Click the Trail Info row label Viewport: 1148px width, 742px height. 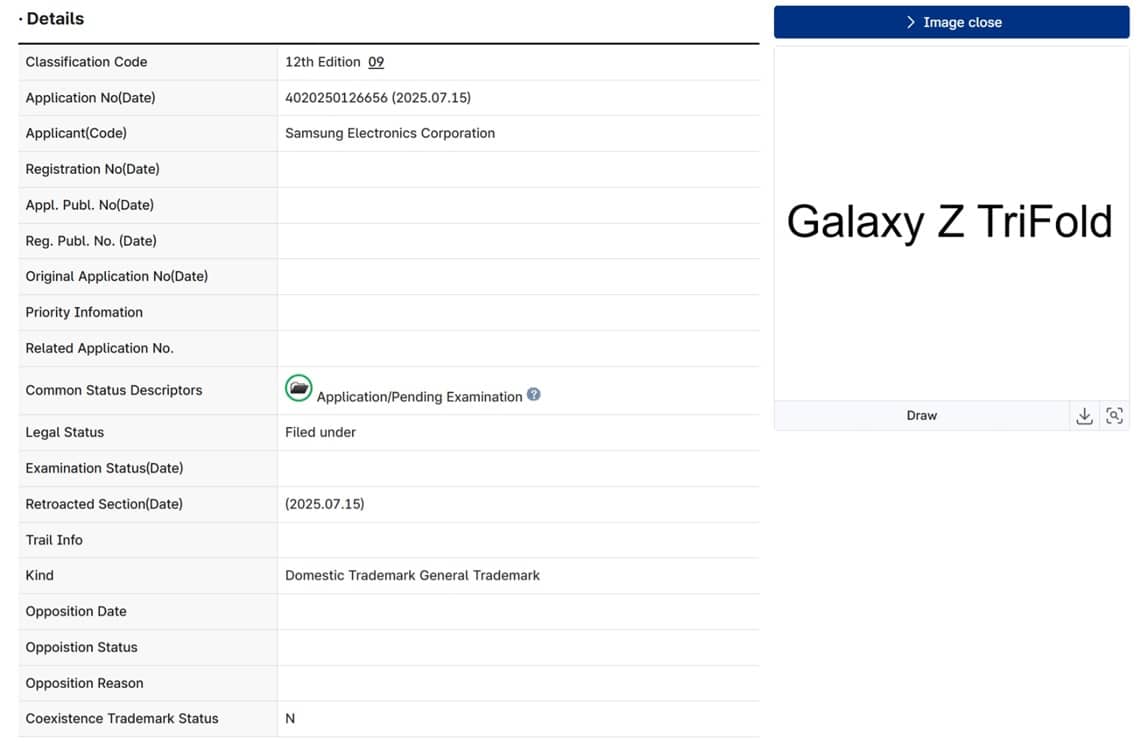point(54,540)
